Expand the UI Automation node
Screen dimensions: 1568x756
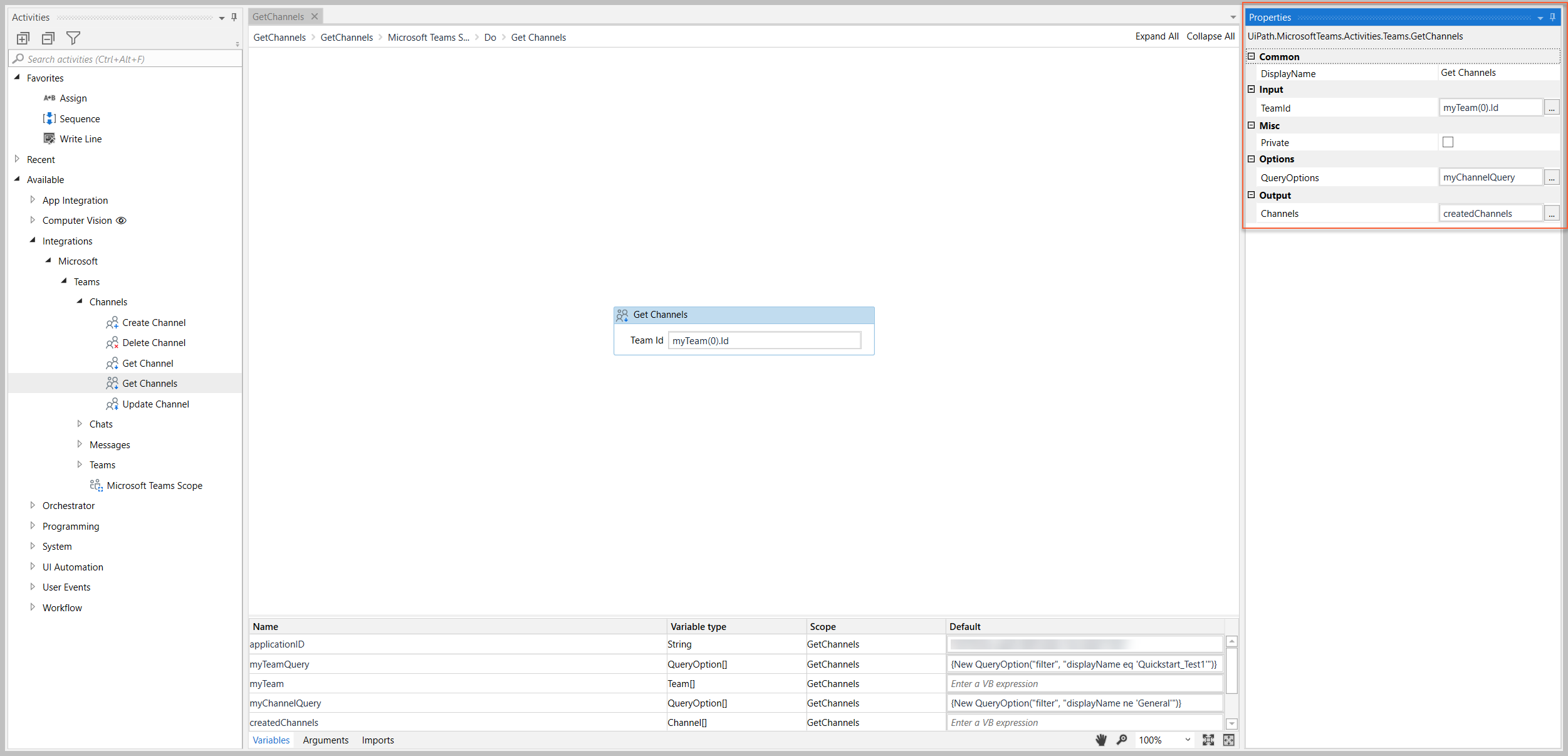click(x=33, y=567)
